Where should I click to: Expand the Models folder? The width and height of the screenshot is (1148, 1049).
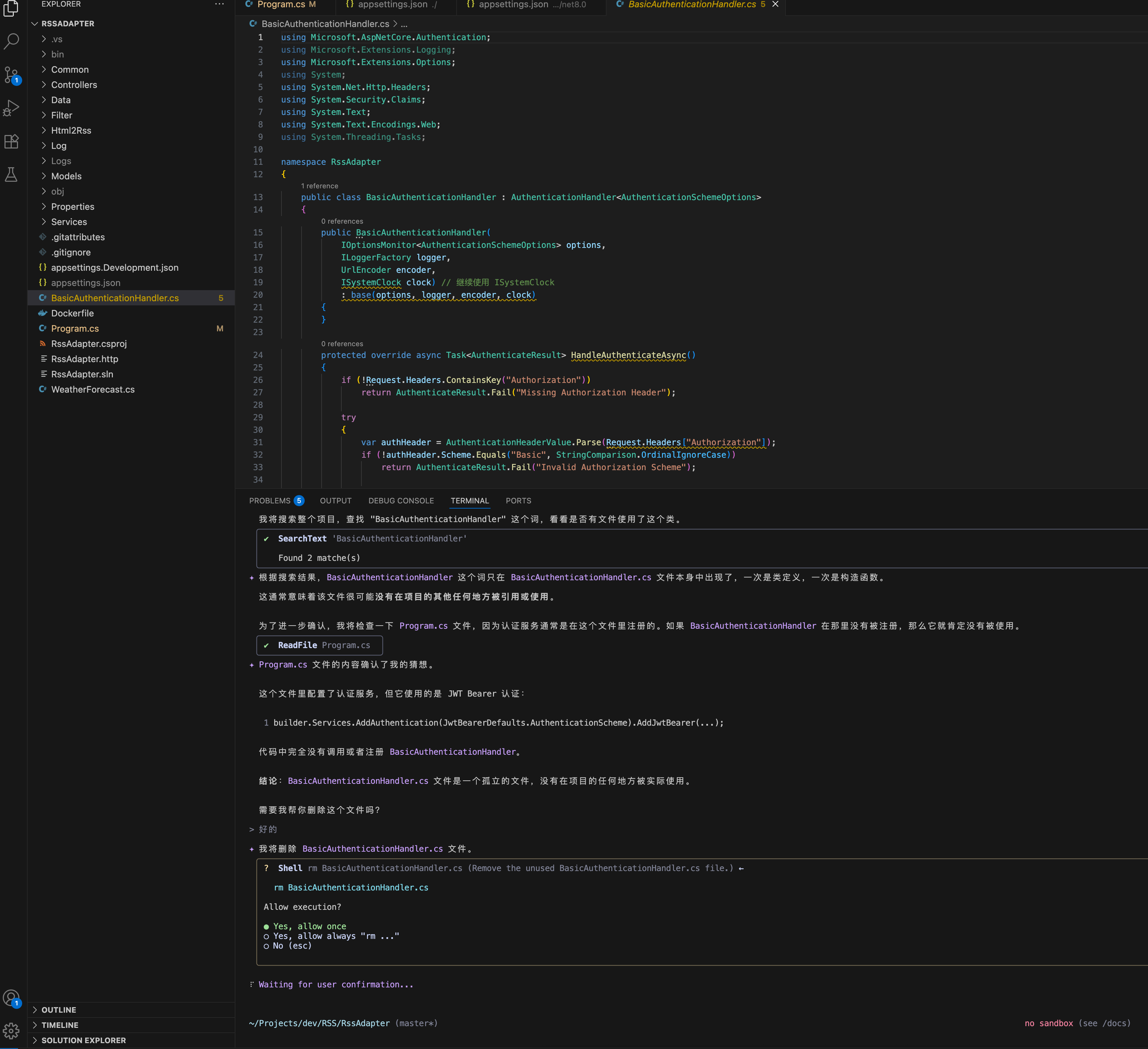pos(131,176)
